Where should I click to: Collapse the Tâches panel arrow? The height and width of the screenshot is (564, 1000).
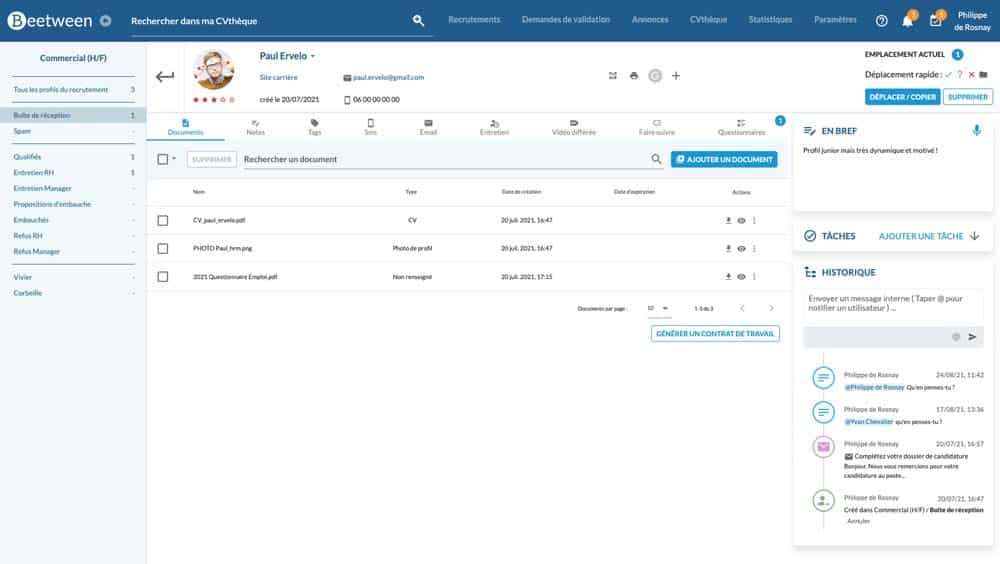pos(974,235)
